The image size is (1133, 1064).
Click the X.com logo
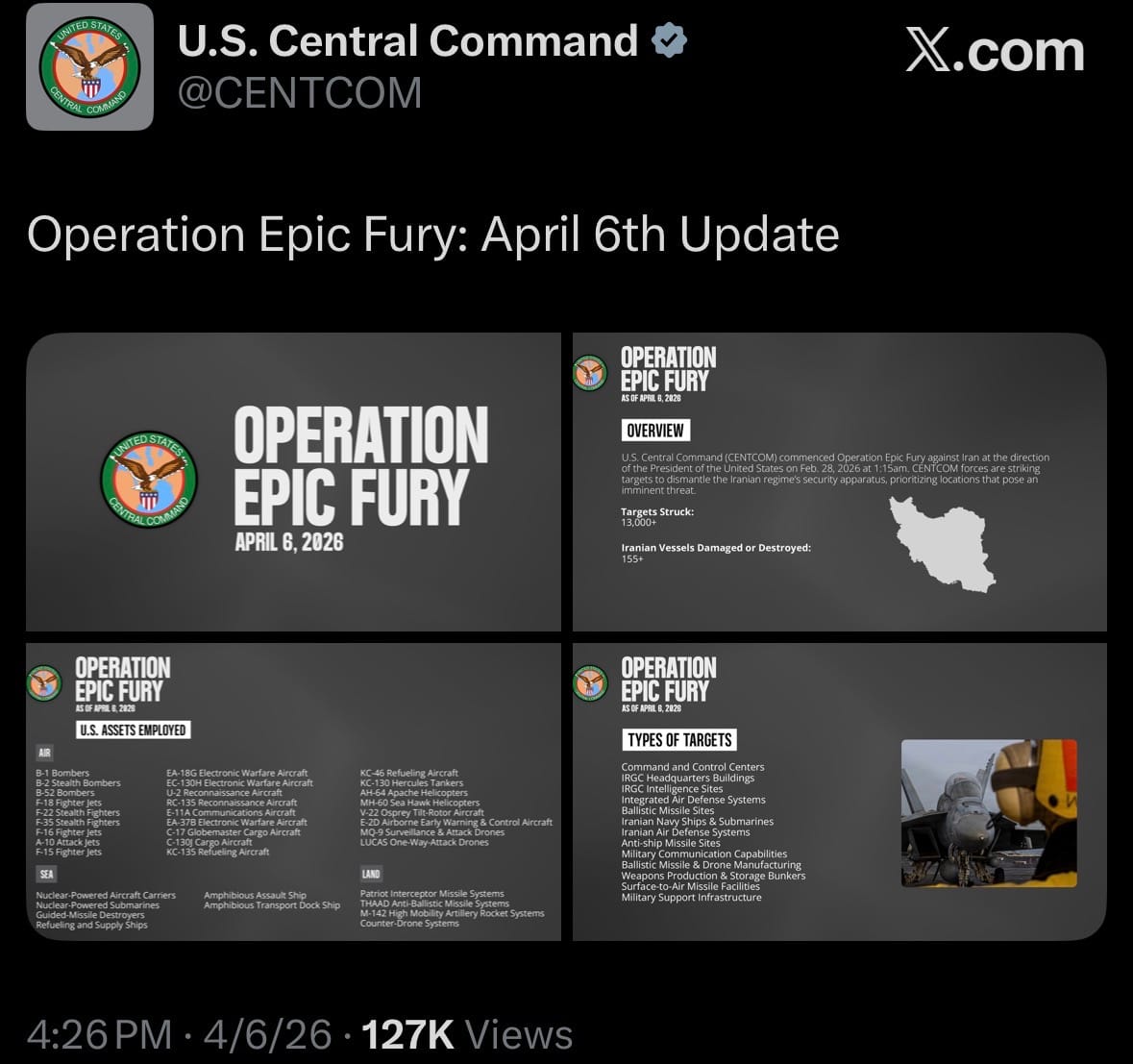[995, 52]
